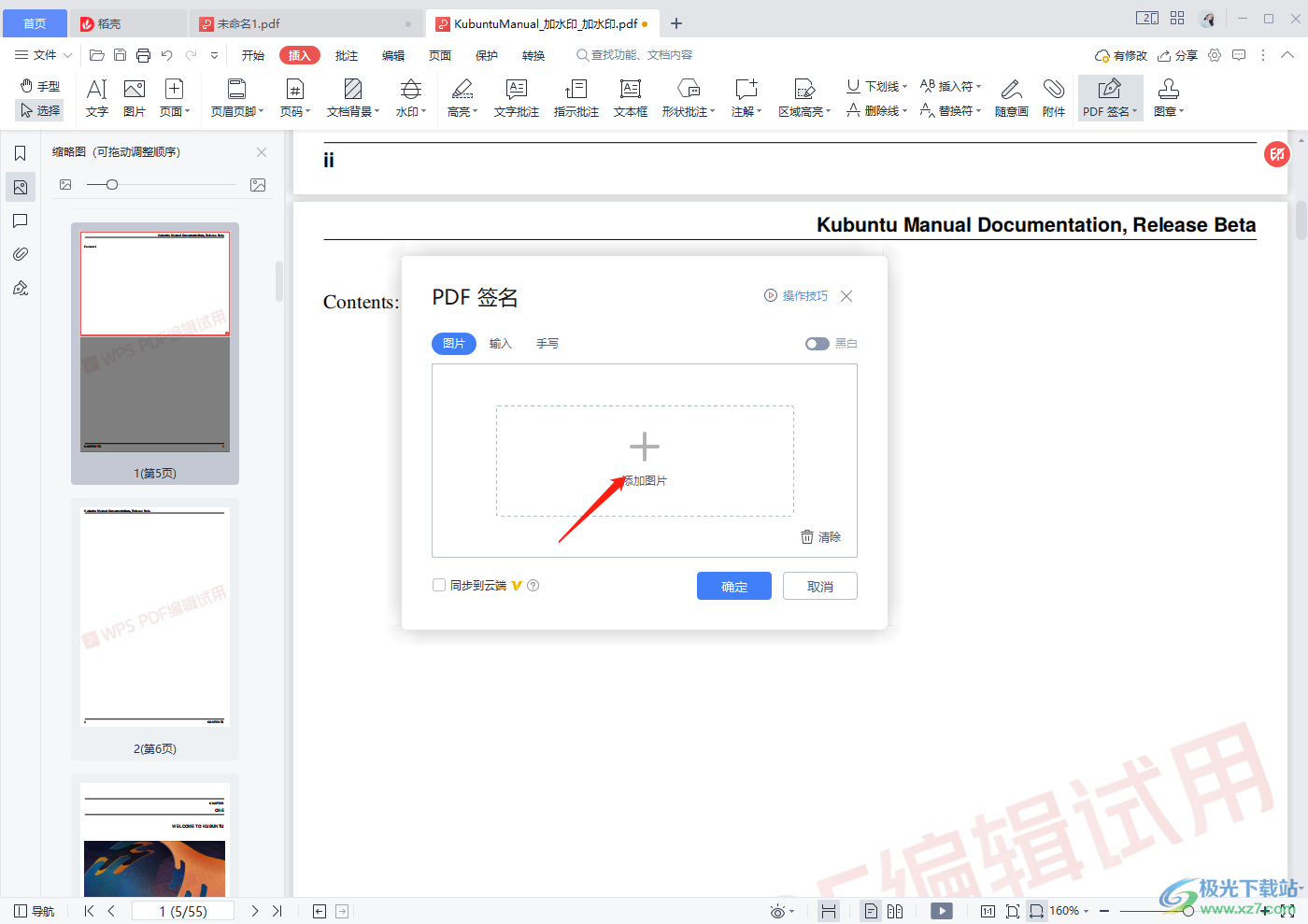Viewport: 1308px width, 924px height.
Task: Open the 操作技巧 tips link
Action: point(796,295)
